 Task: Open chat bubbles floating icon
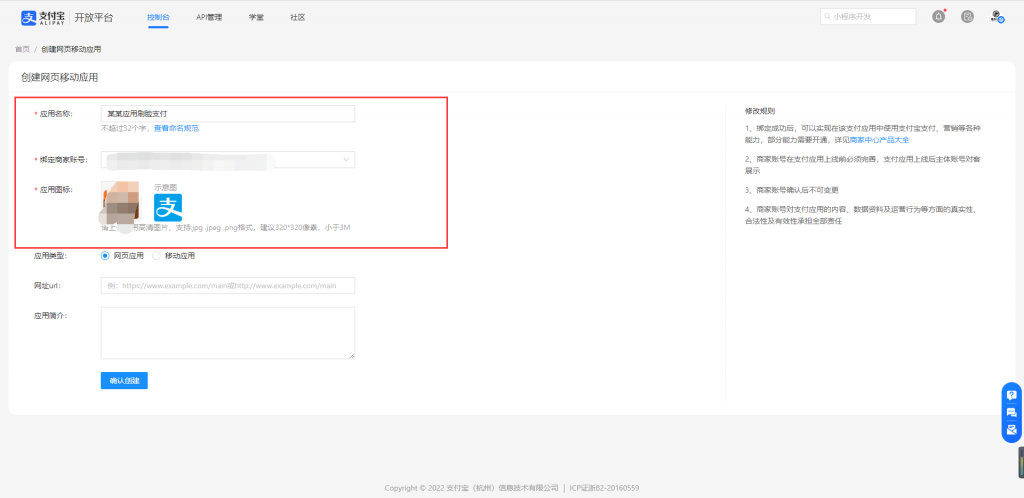tap(1012, 412)
